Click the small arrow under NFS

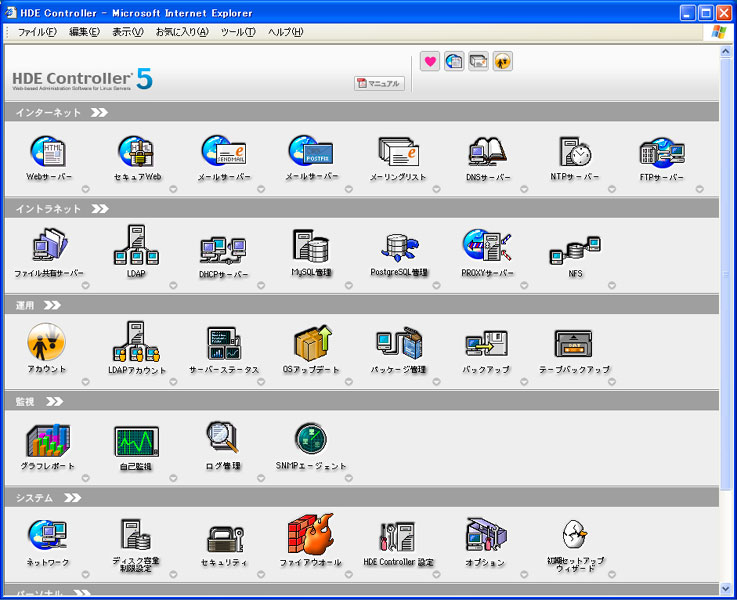click(612, 285)
